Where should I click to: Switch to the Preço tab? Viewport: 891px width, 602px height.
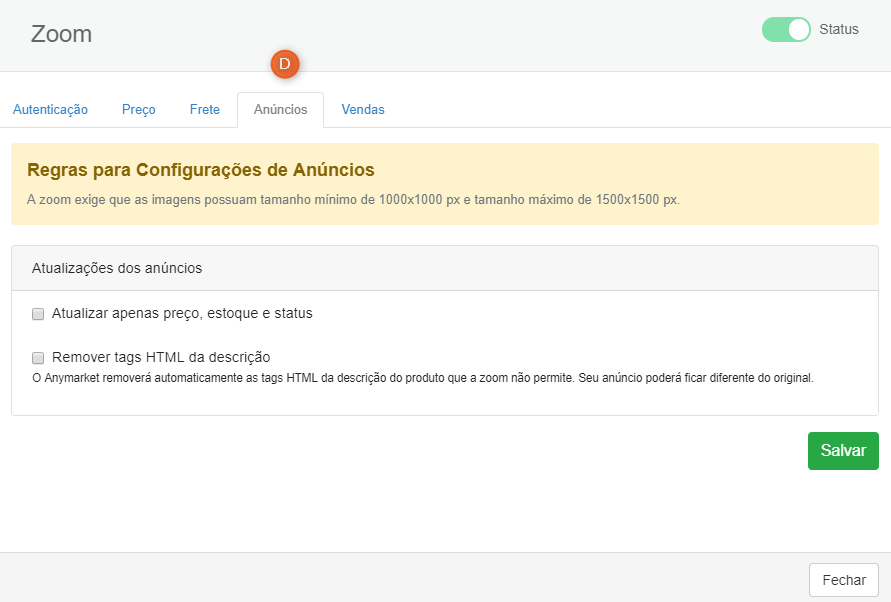139,109
